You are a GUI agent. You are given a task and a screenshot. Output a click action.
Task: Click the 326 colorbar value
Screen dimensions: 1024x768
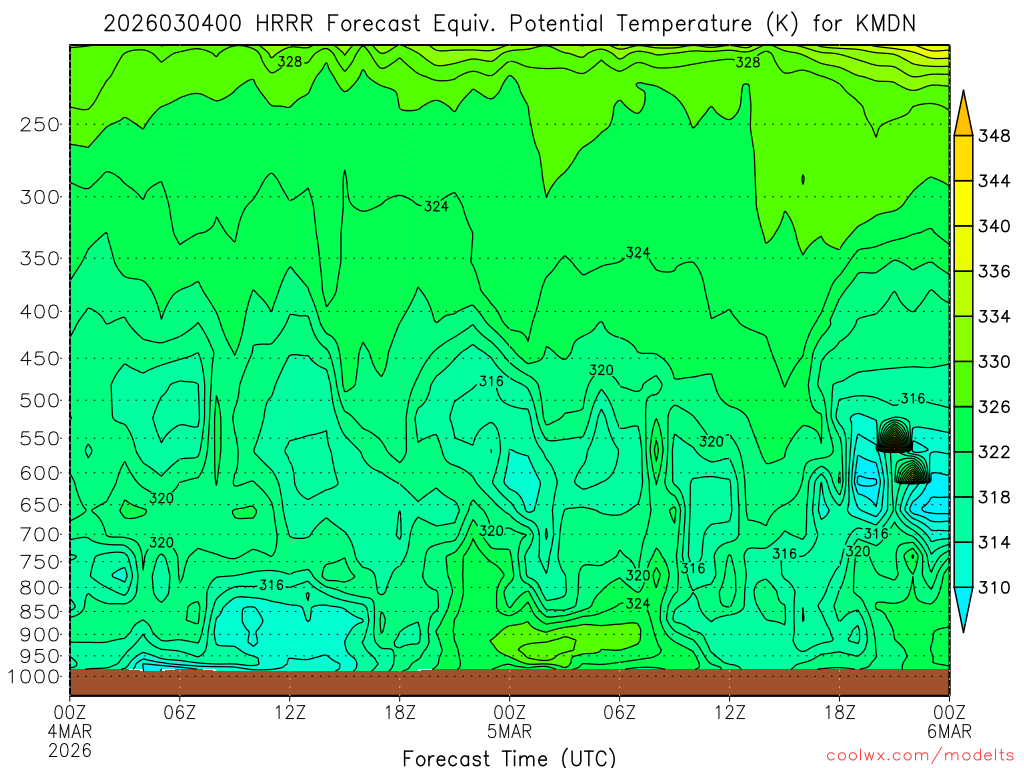point(994,407)
